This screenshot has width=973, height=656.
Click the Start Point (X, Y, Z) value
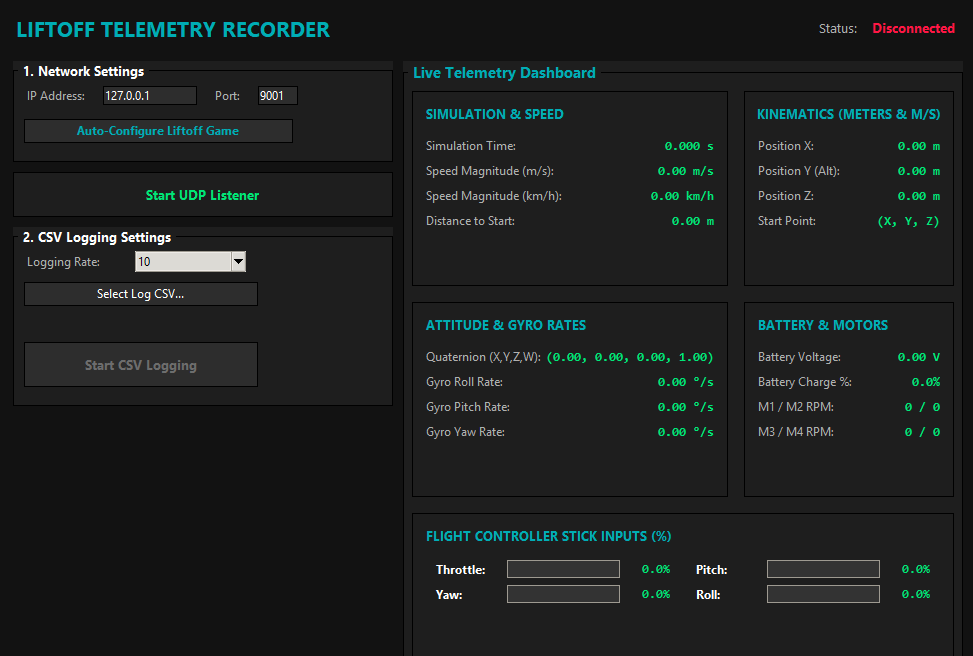908,221
